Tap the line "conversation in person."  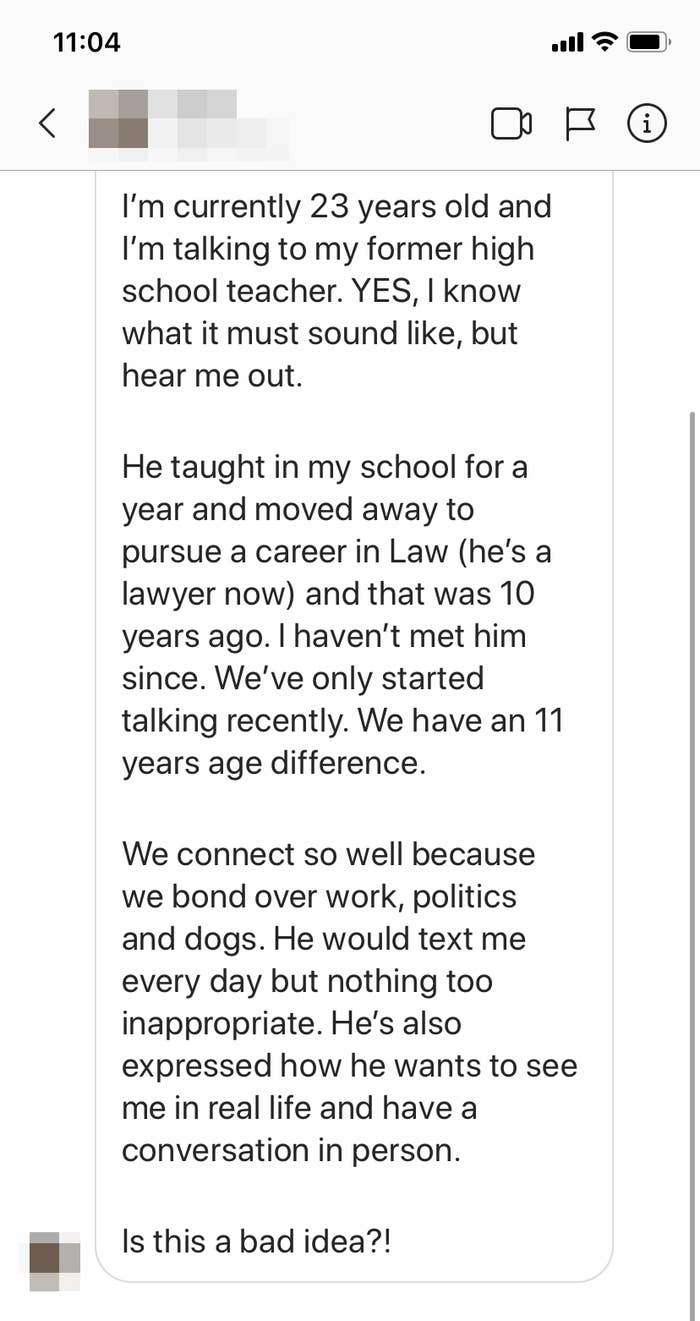[x=291, y=1150]
